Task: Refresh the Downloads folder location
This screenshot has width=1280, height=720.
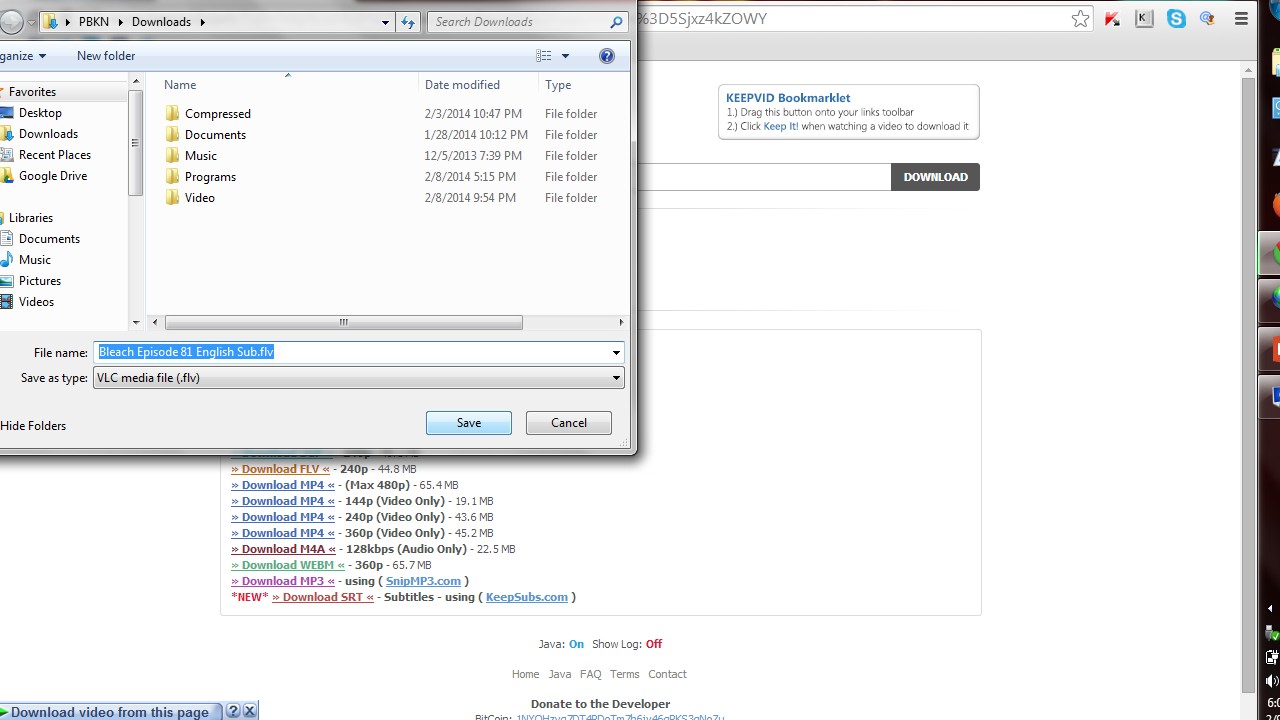Action: click(x=407, y=22)
